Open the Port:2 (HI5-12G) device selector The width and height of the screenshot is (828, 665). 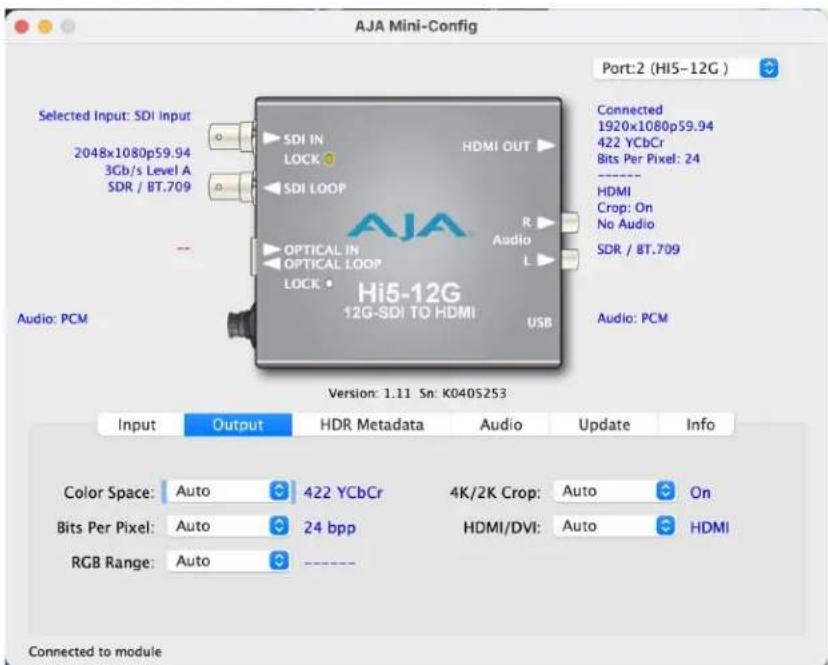[685, 68]
